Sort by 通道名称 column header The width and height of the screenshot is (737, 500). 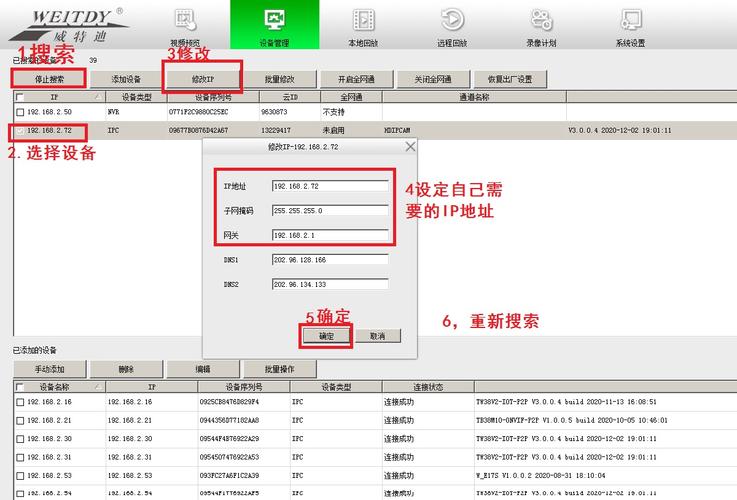474,97
